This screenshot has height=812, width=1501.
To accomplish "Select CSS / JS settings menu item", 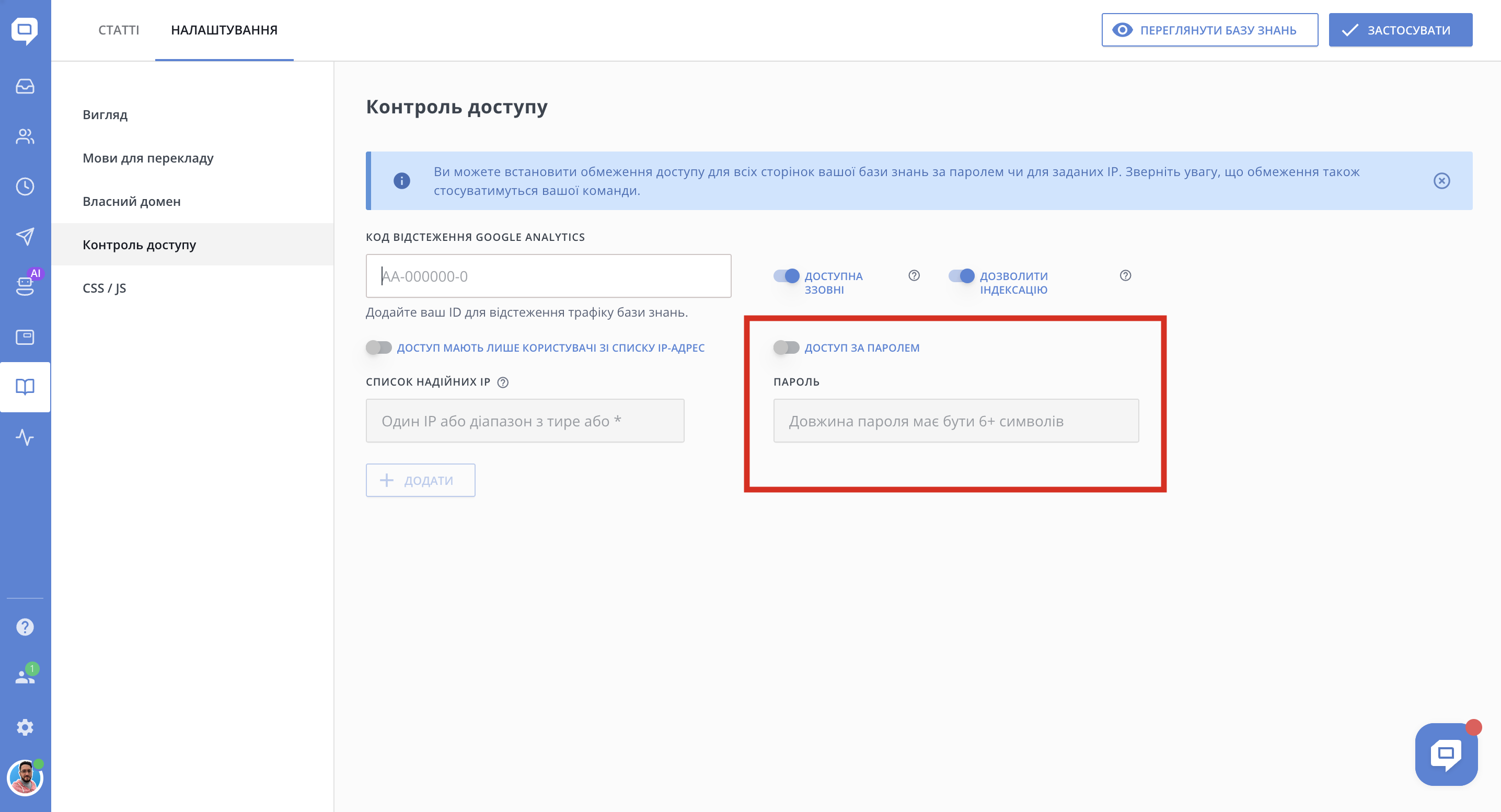I will [x=105, y=288].
